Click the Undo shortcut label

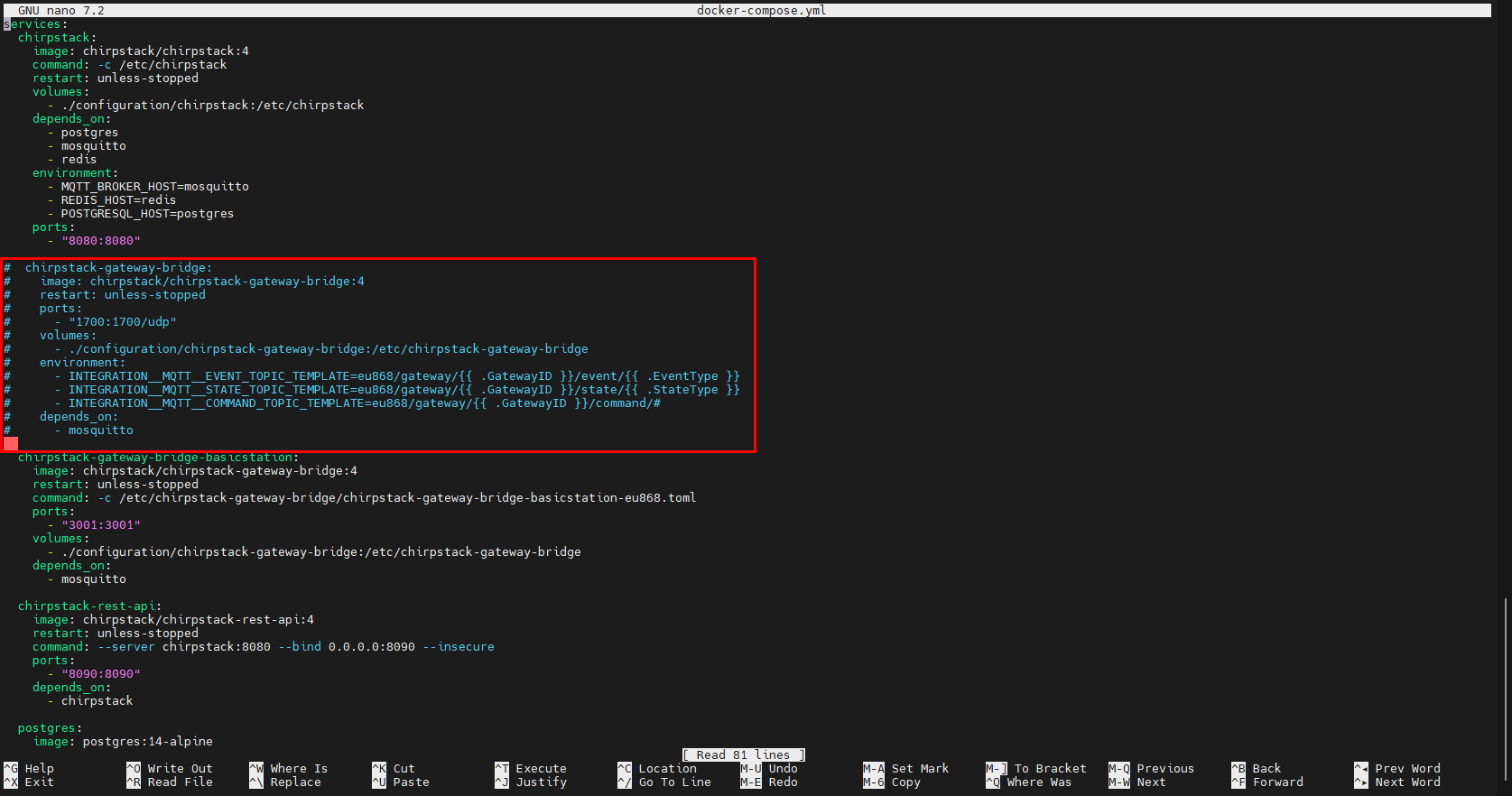(x=783, y=769)
